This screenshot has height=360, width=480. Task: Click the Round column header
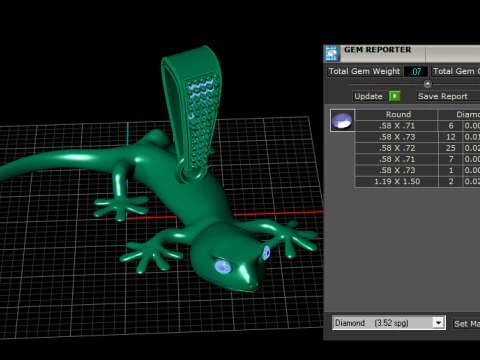click(396, 115)
